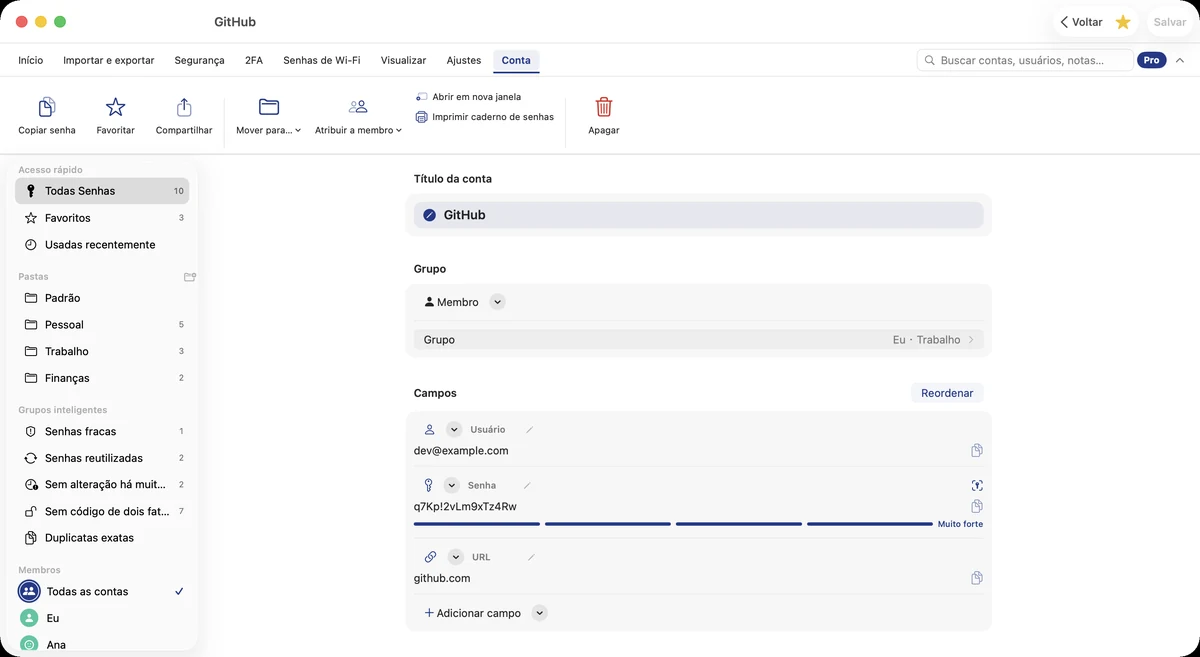
Task: Select Favoritos in the sidebar
Action: point(102,218)
